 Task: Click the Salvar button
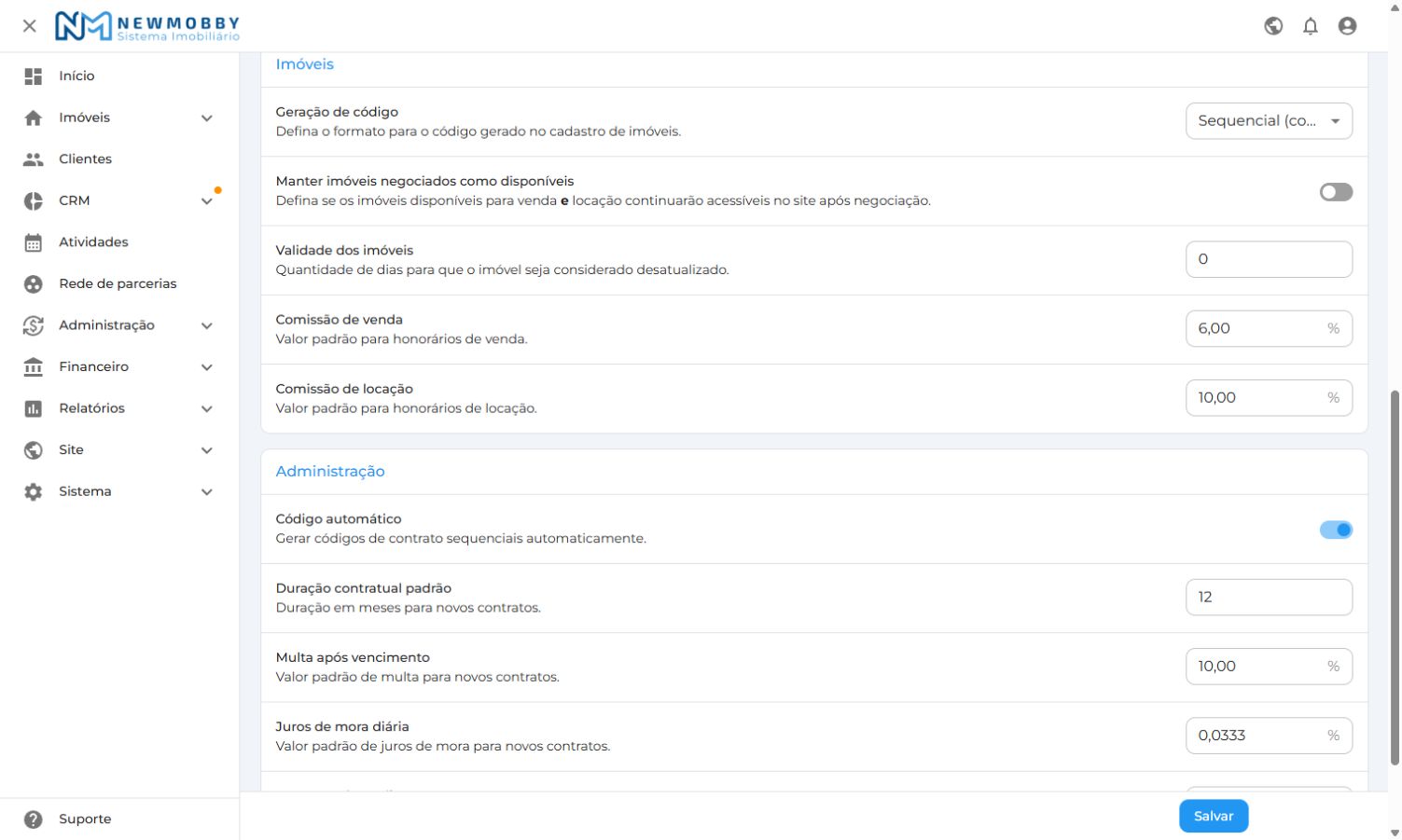[1214, 816]
